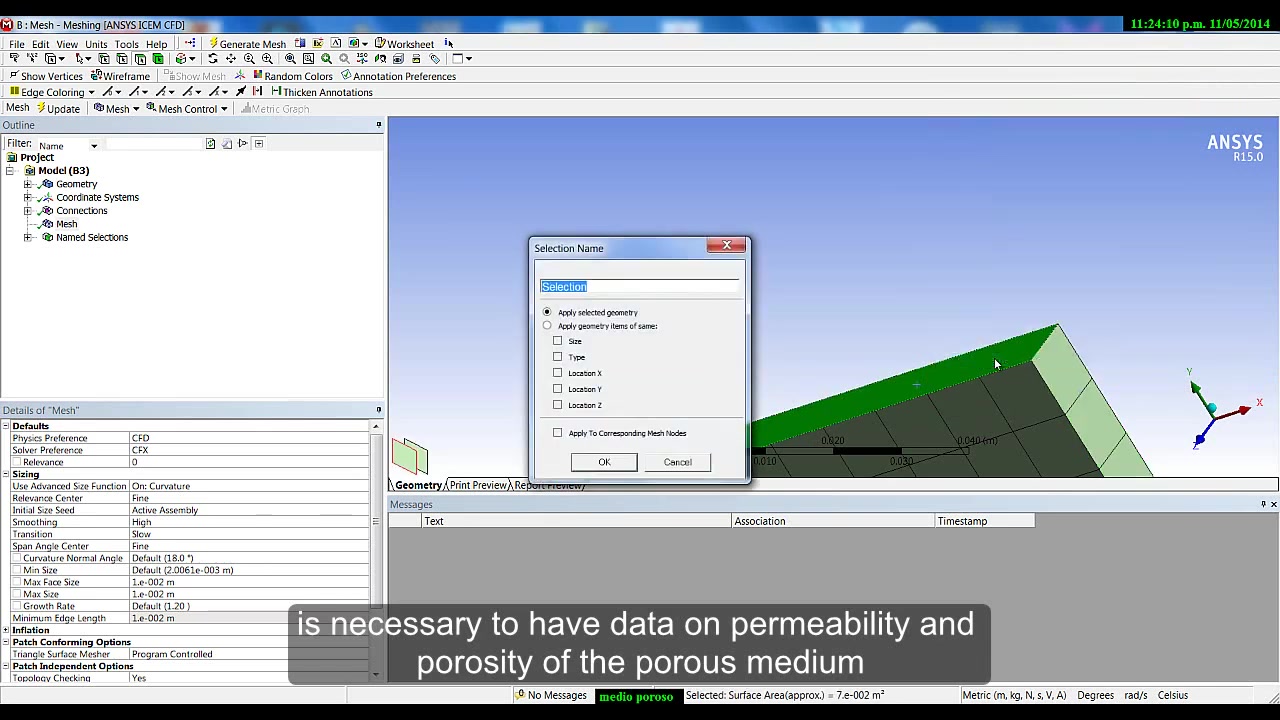Select the Mesh item in Outline tree

[x=66, y=224]
